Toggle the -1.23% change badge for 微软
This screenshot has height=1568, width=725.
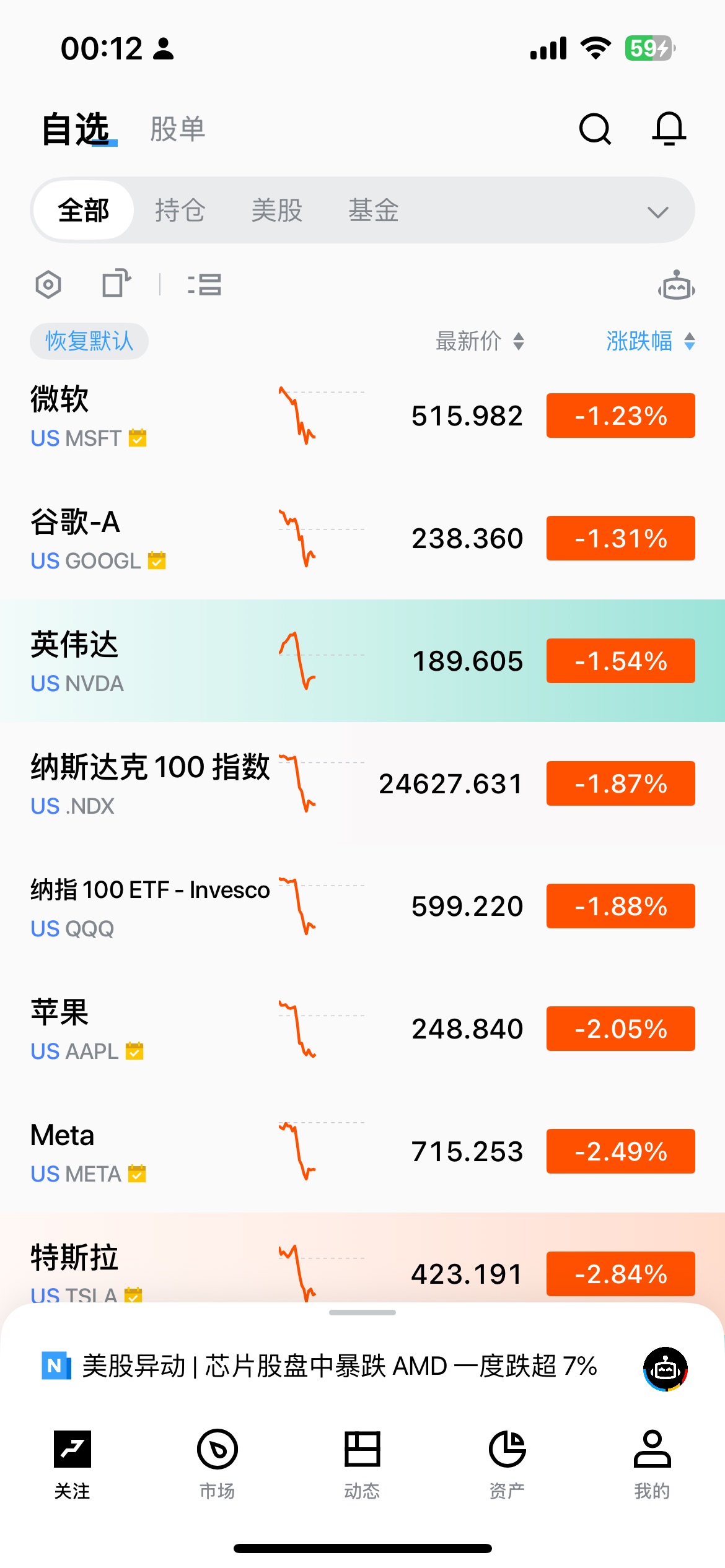click(x=620, y=416)
